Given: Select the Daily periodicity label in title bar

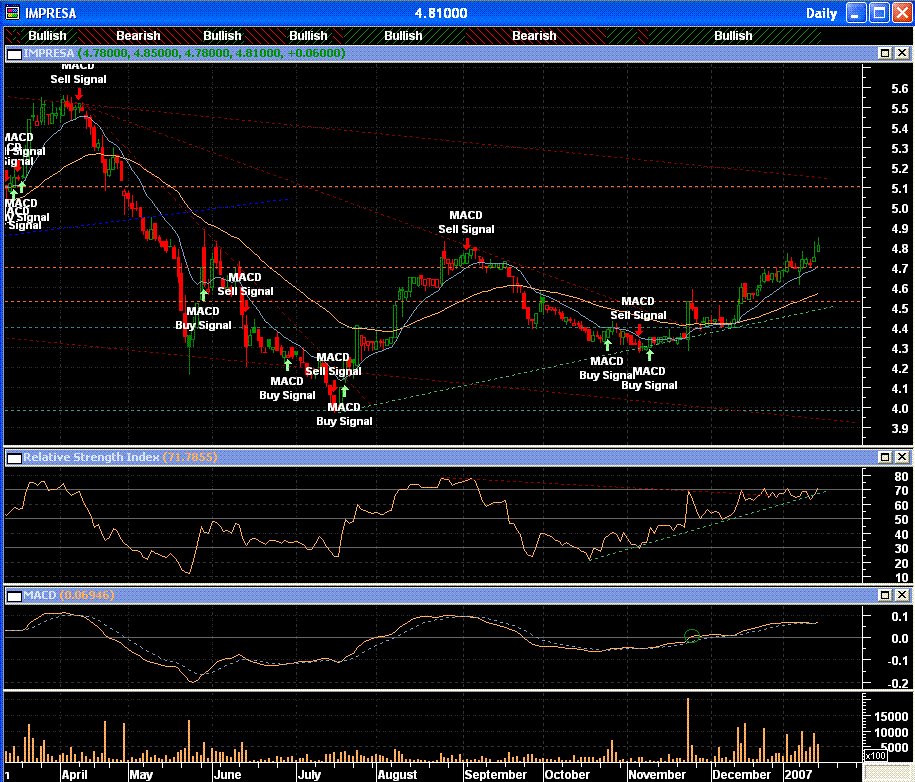Looking at the screenshot, I should [821, 13].
